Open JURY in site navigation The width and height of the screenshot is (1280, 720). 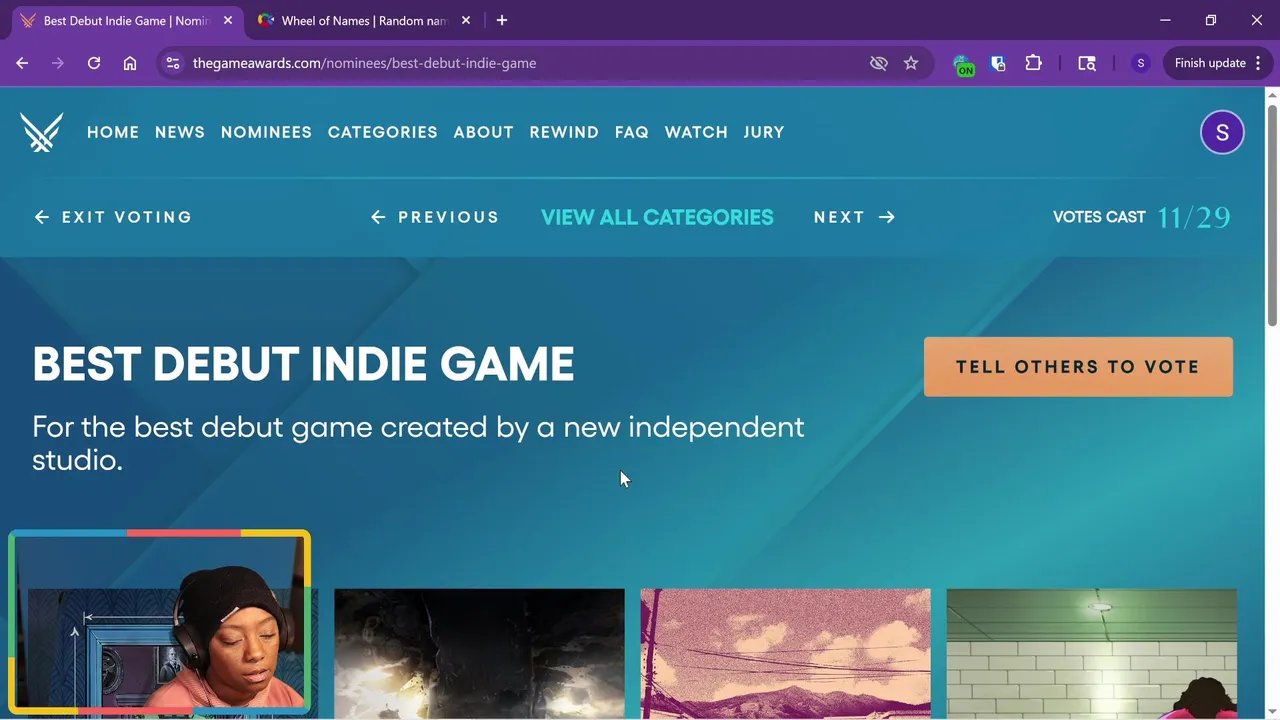pos(764,132)
